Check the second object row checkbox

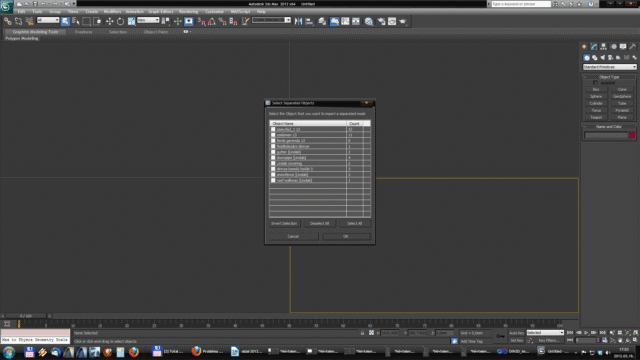click(273, 135)
